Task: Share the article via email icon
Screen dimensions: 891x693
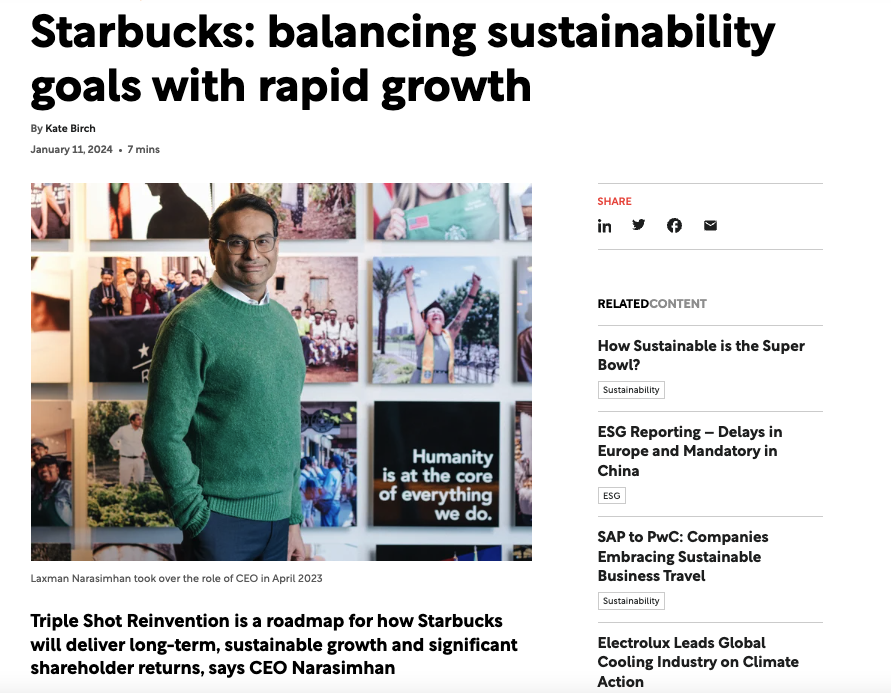Action: click(x=710, y=226)
